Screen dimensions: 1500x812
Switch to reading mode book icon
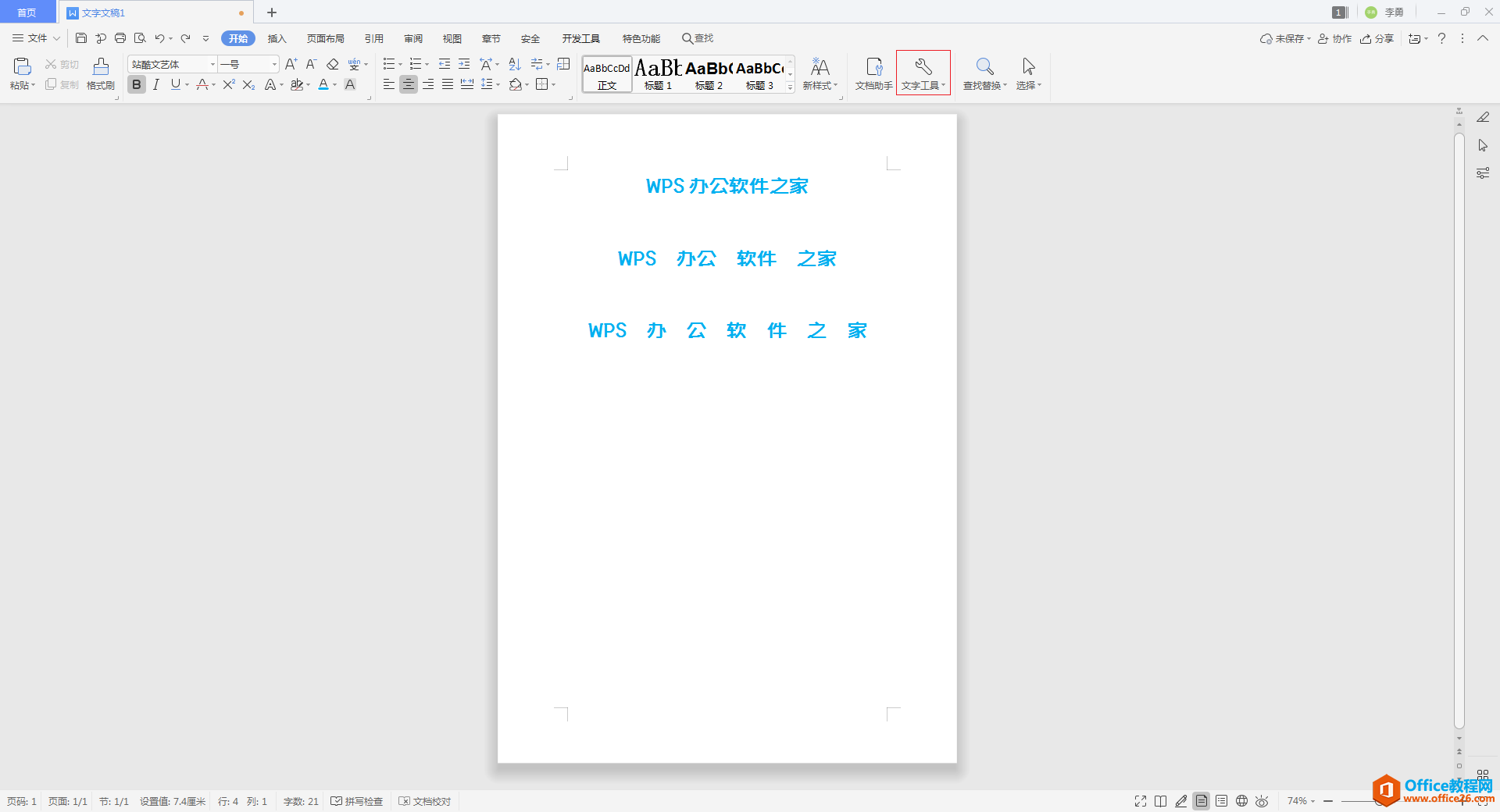1161,801
